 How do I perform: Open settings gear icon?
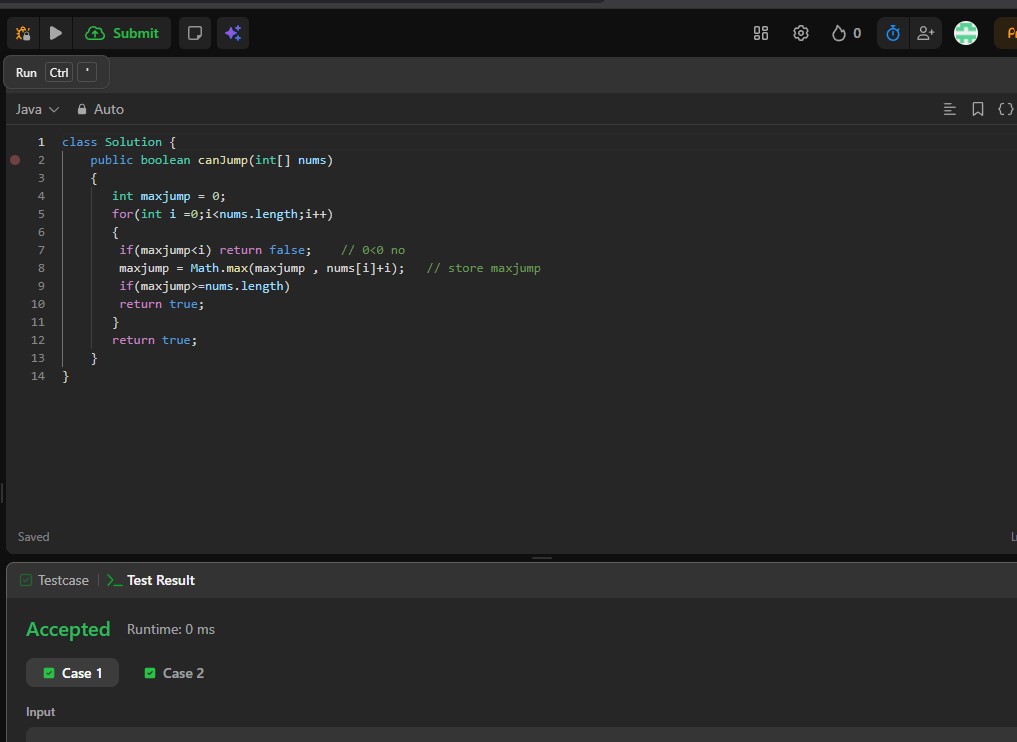tap(801, 33)
